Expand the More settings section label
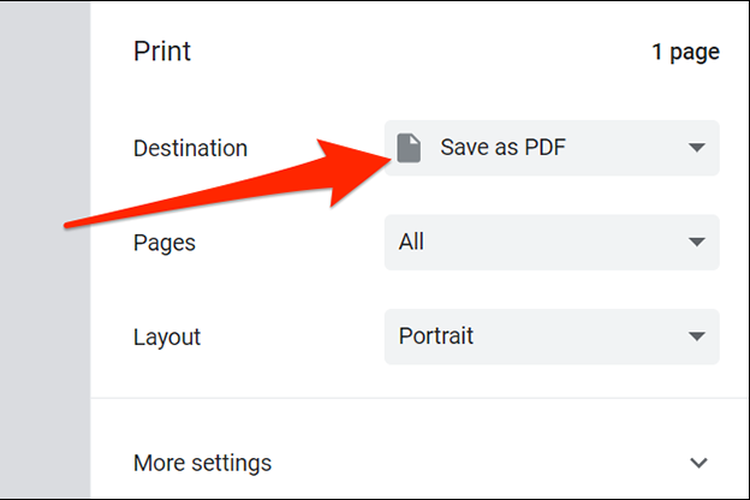The height and width of the screenshot is (500, 750). coord(202,463)
